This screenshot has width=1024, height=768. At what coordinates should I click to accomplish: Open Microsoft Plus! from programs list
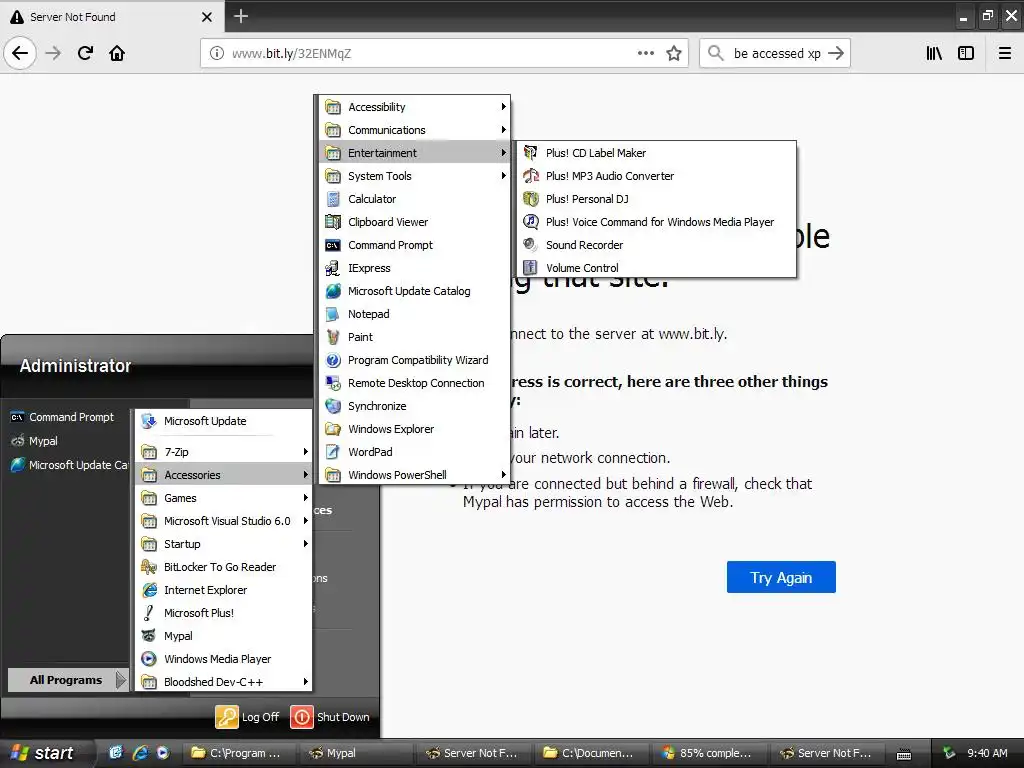click(223, 613)
